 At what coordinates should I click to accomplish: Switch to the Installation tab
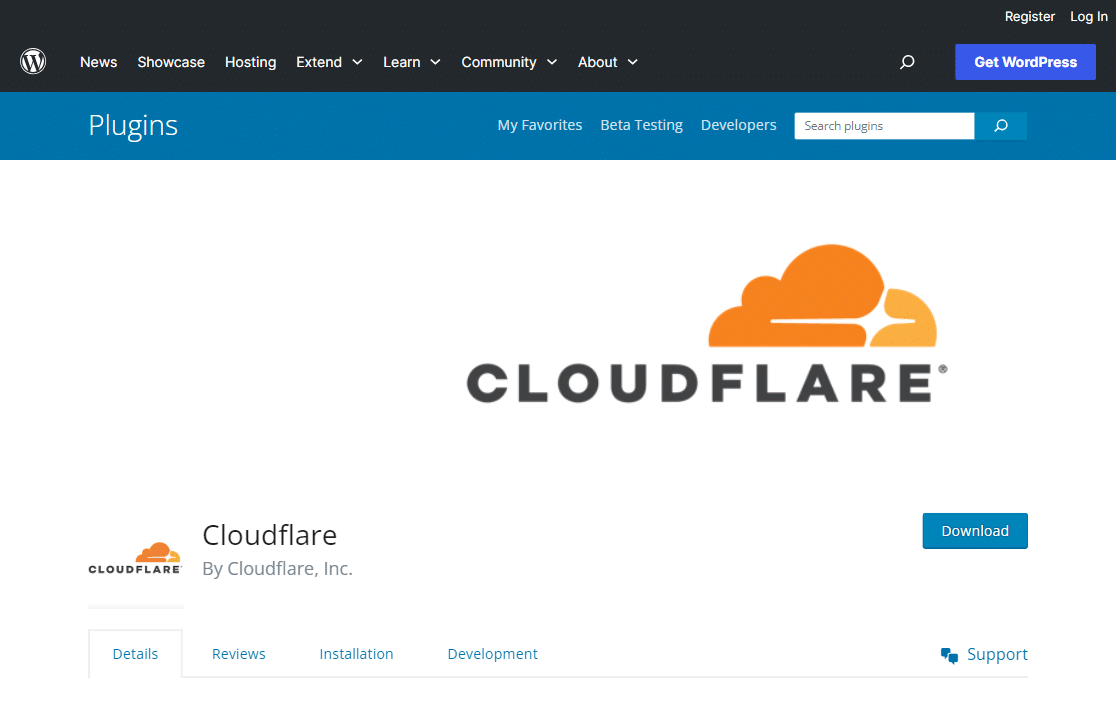(x=356, y=654)
